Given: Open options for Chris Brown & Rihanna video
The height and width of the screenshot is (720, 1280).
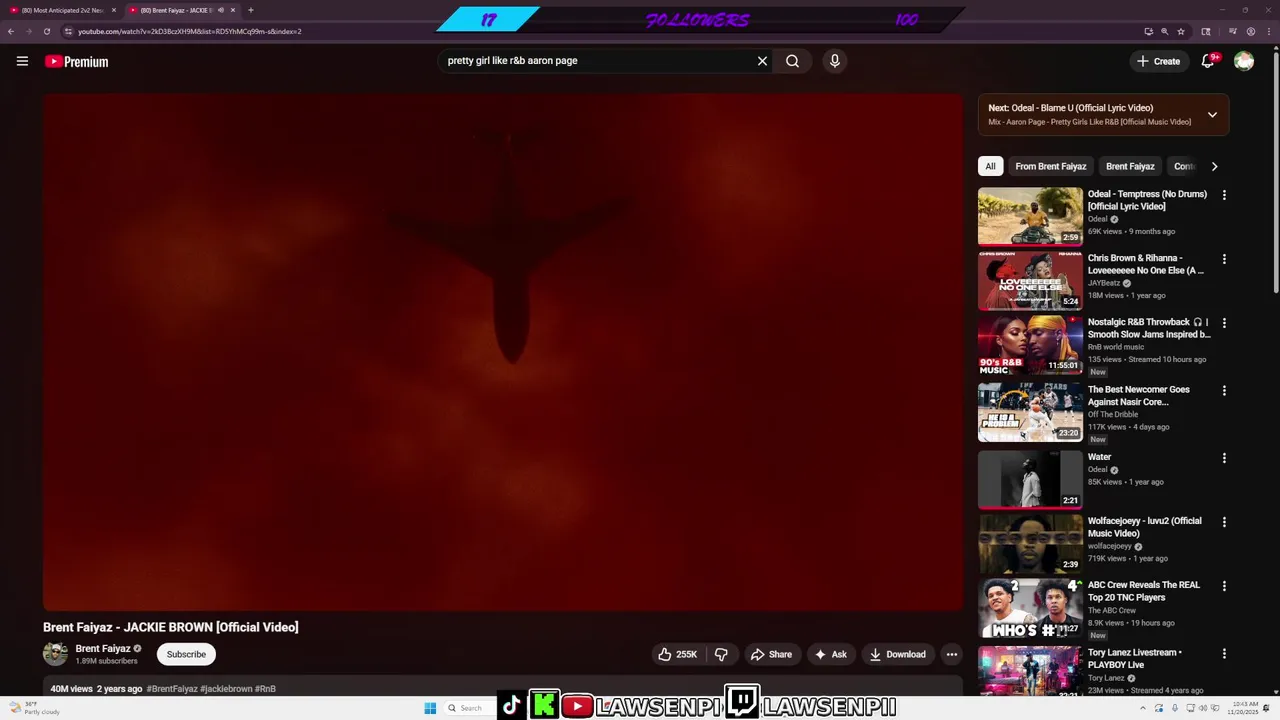Looking at the screenshot, I should (x=1224, y=259).
